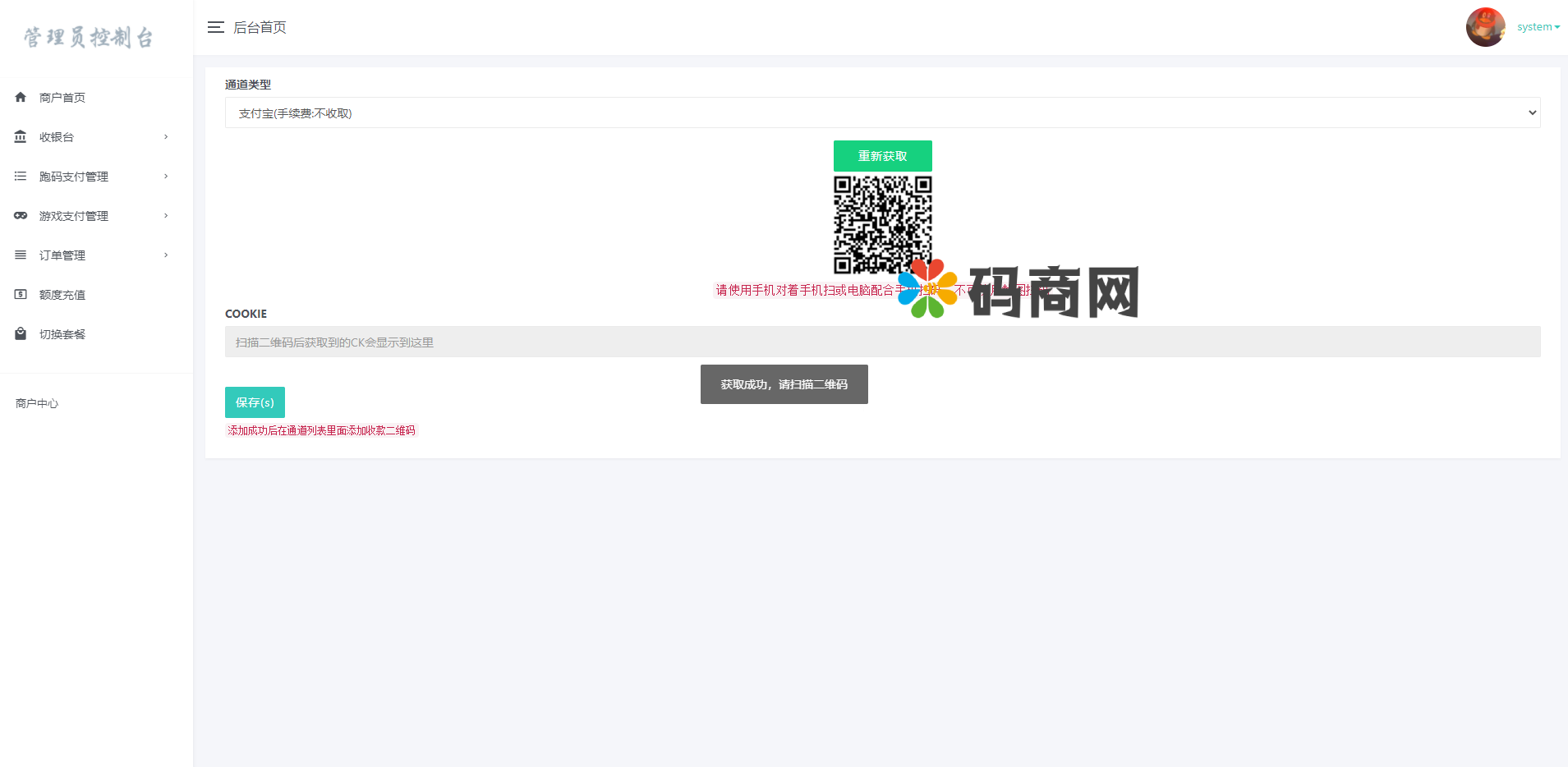Click the bag icon for 切换套餐

coord(21,333)
